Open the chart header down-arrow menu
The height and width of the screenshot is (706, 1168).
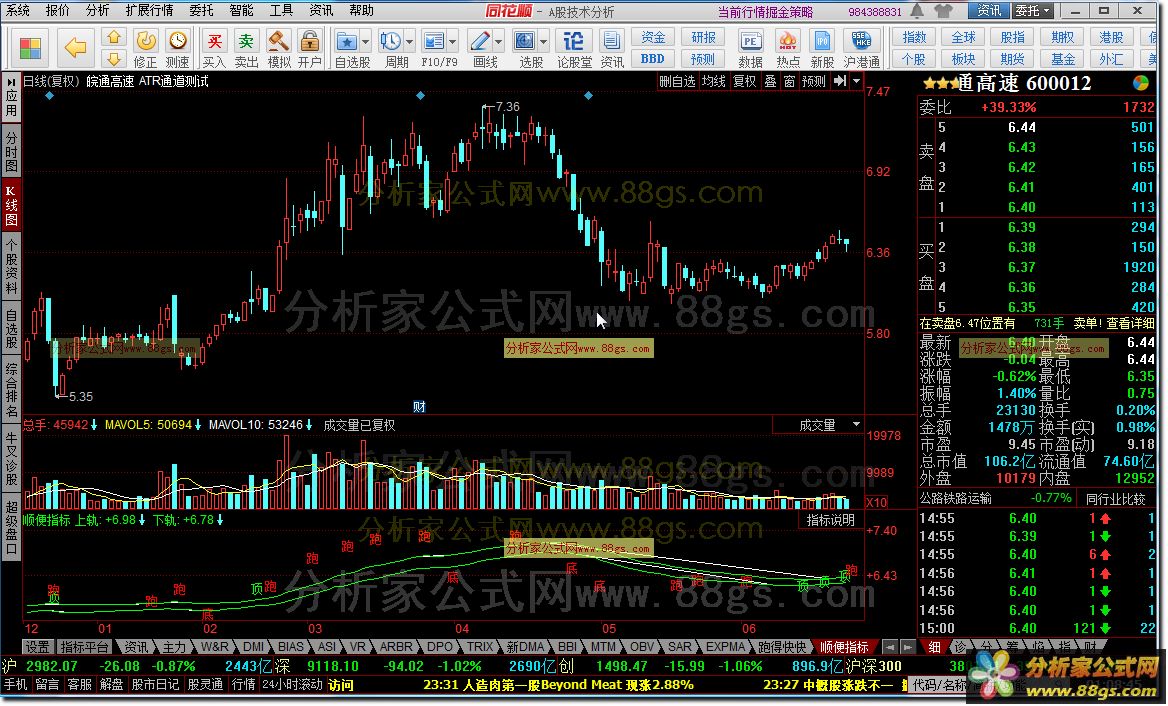tap(857, 81)
